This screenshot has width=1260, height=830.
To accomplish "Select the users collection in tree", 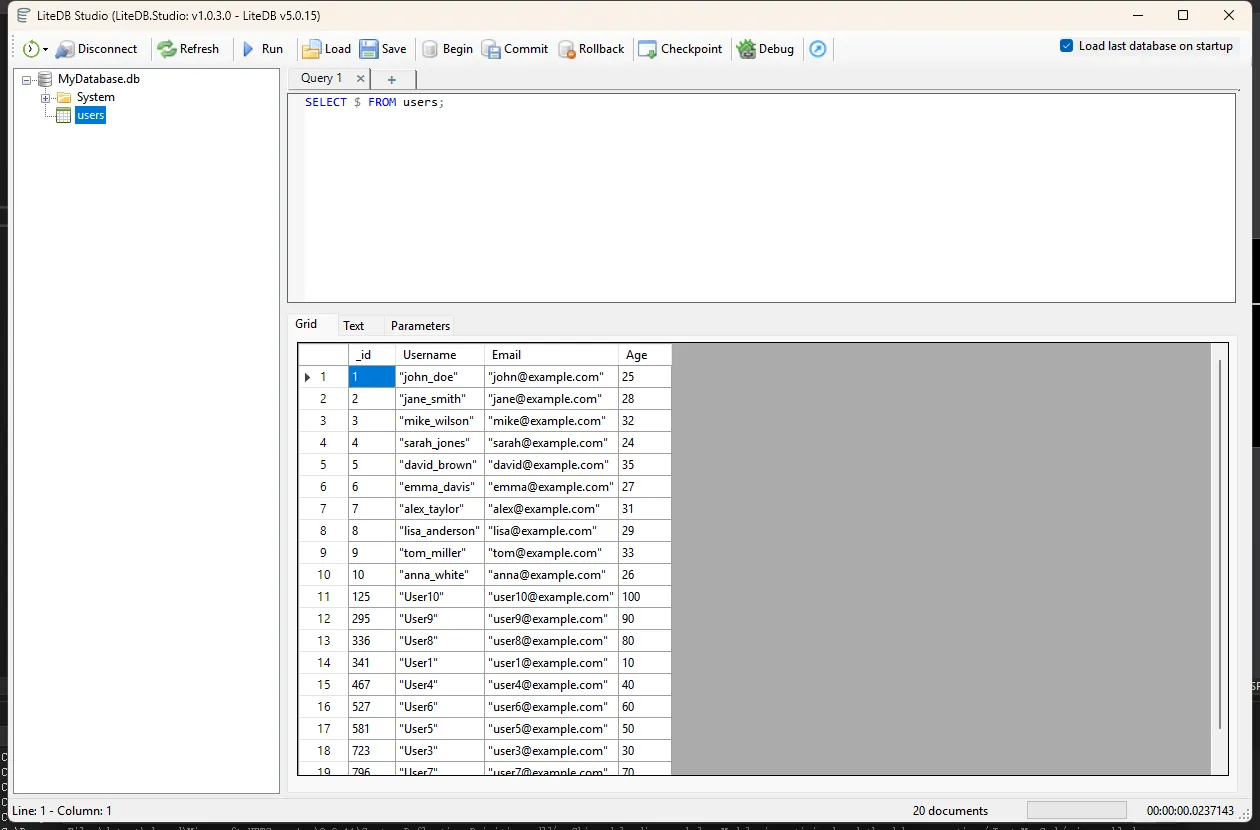I will tap(90, 116).
